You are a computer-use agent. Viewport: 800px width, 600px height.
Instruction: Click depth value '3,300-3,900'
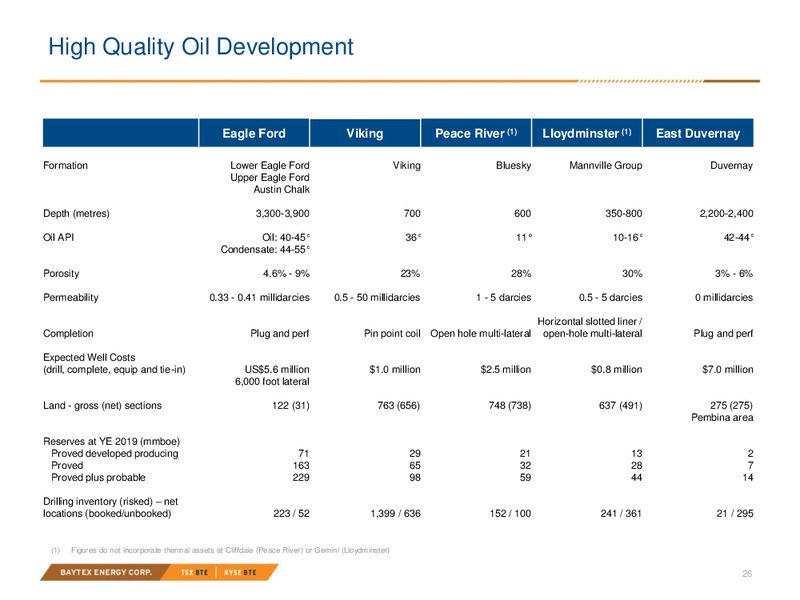tap(282, 213)
